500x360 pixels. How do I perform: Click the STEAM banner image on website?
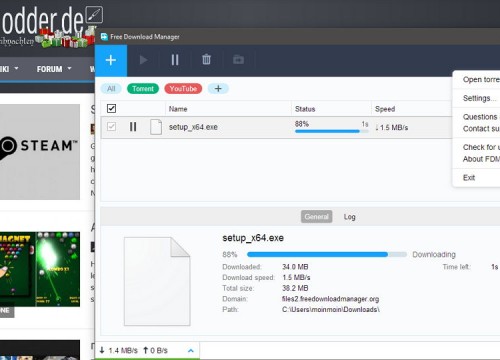pyautogui.click(x=40, y=152)
